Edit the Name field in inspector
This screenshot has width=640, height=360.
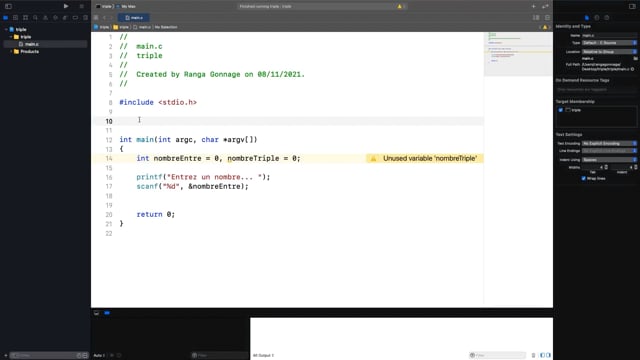point(609,36)
